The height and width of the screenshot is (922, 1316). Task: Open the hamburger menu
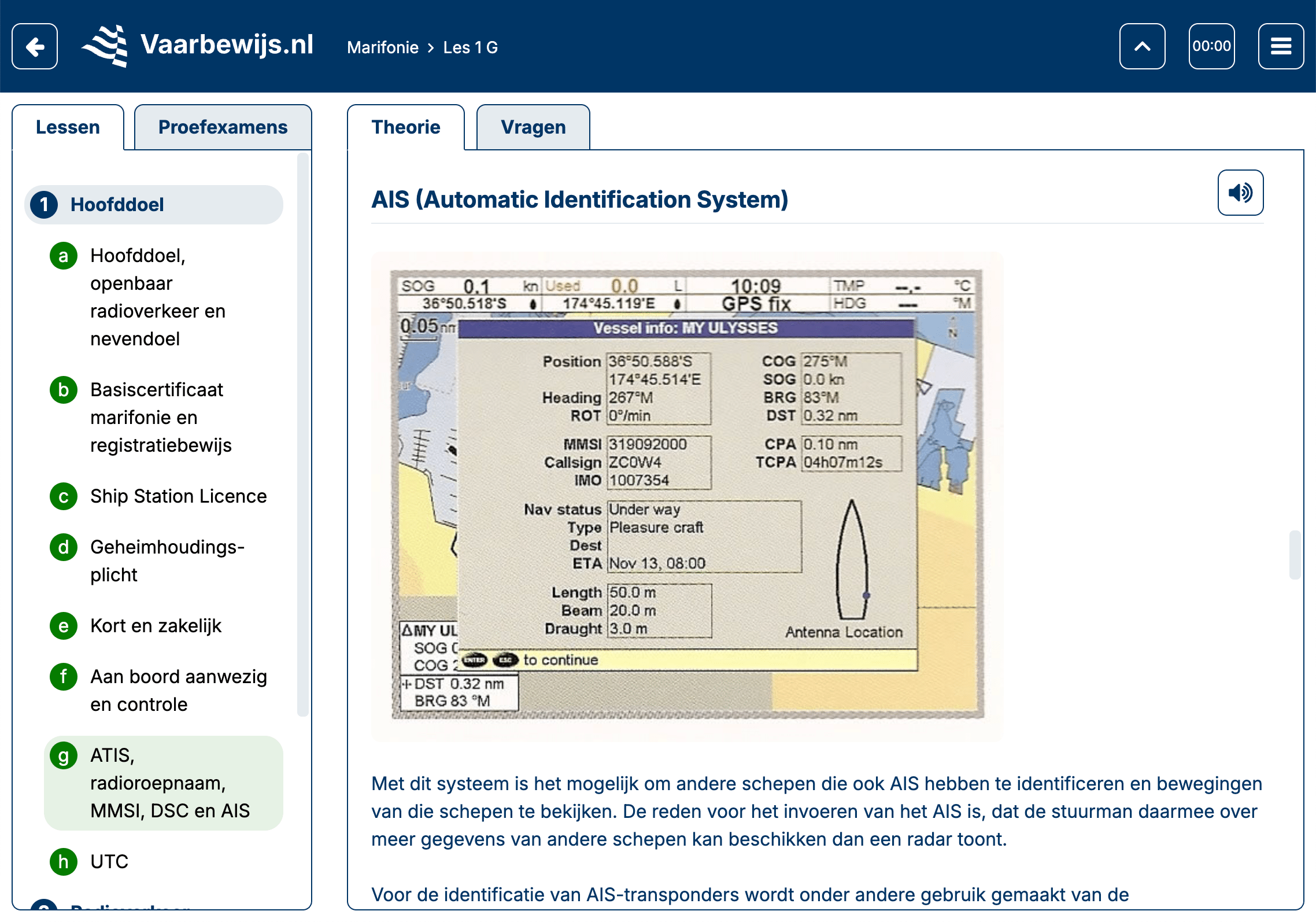[1281, 46]
